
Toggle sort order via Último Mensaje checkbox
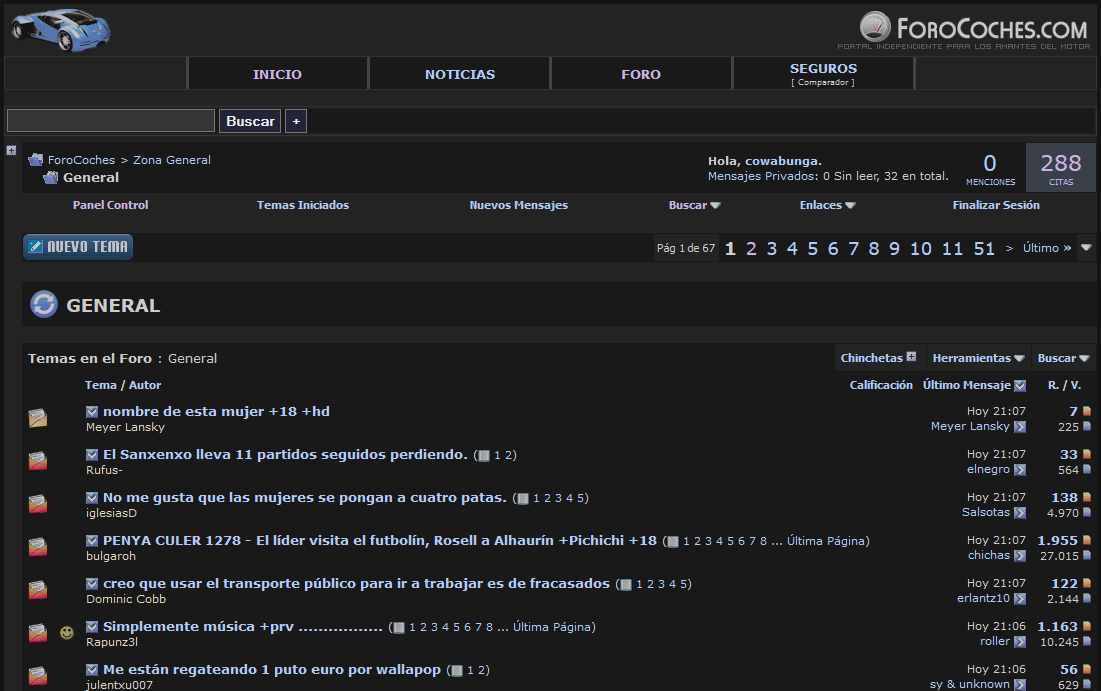coord(1019,385)
